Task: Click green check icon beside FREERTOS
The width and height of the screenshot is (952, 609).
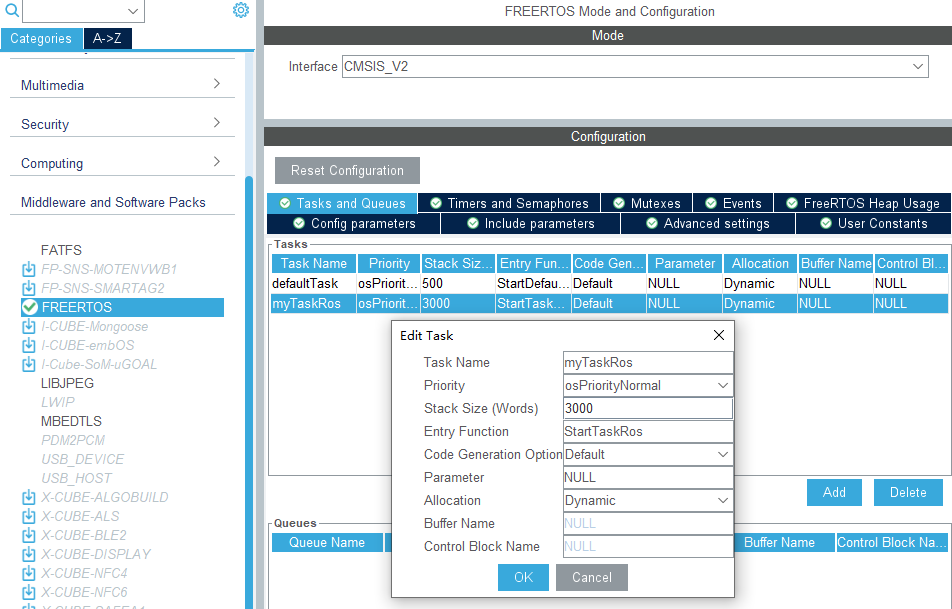Action: pyautogui.click(x=30, y=307)
